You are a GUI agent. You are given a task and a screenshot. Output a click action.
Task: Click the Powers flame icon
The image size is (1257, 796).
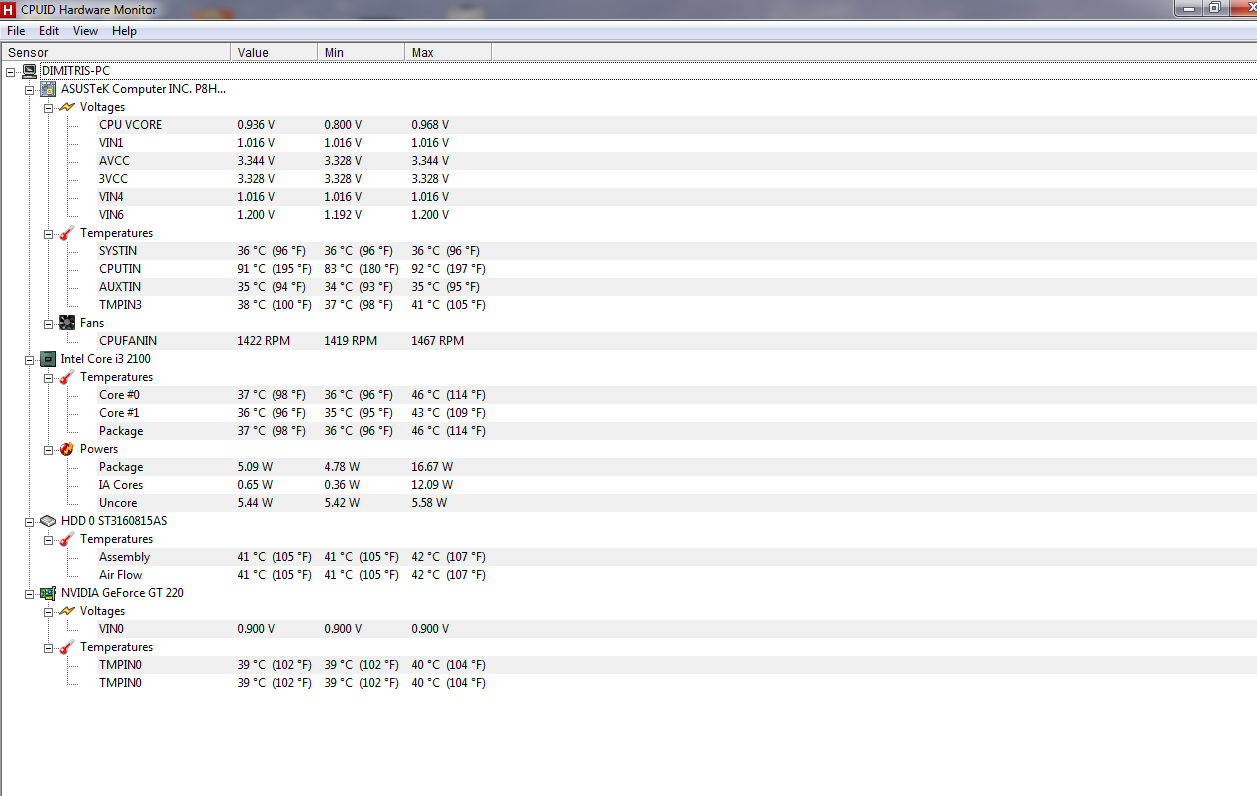click(67, 449)
